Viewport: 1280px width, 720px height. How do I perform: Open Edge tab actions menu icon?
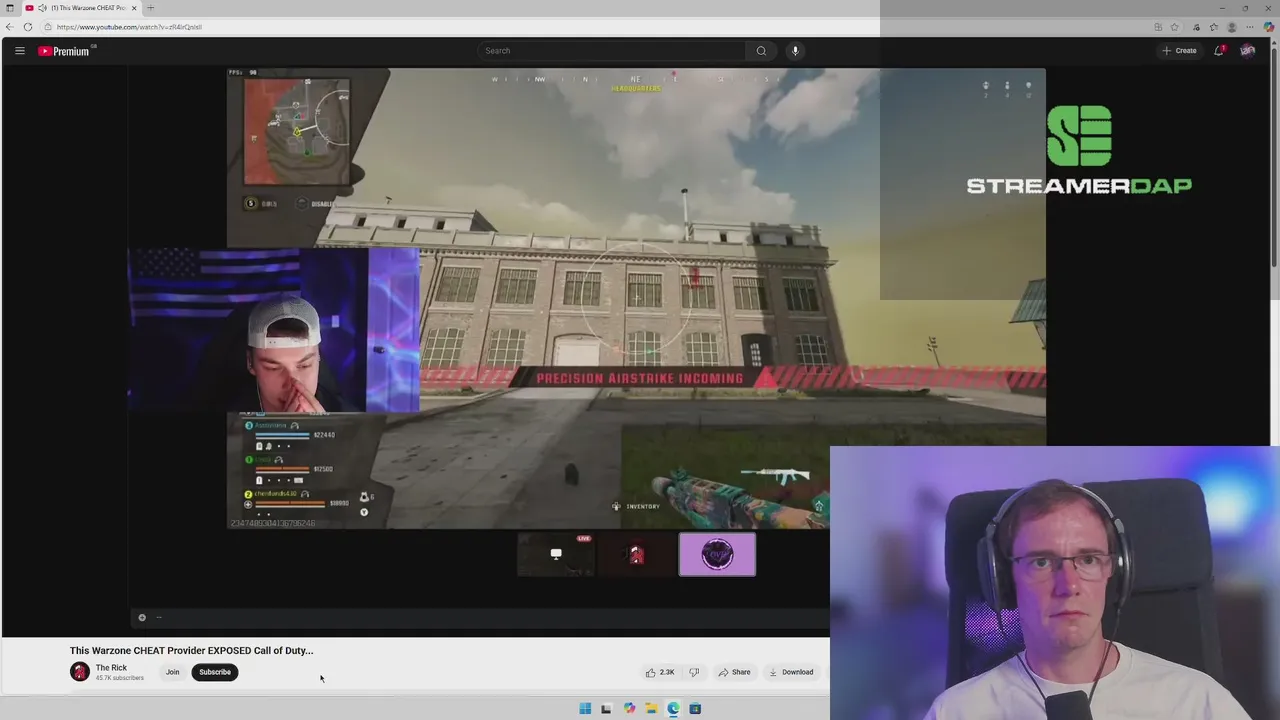click(x=9, y=8)
